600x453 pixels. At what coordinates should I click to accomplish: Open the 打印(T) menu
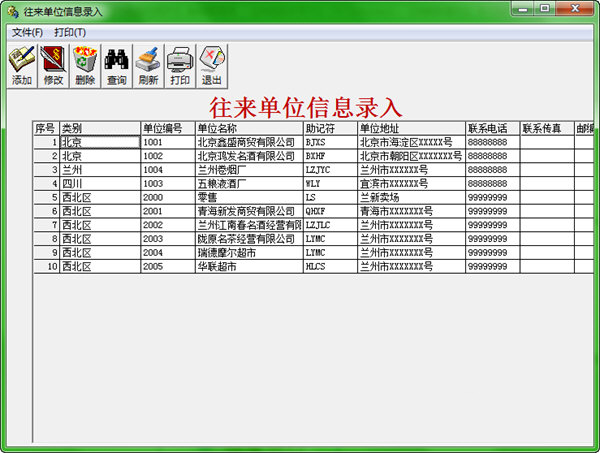coord(70,33)
